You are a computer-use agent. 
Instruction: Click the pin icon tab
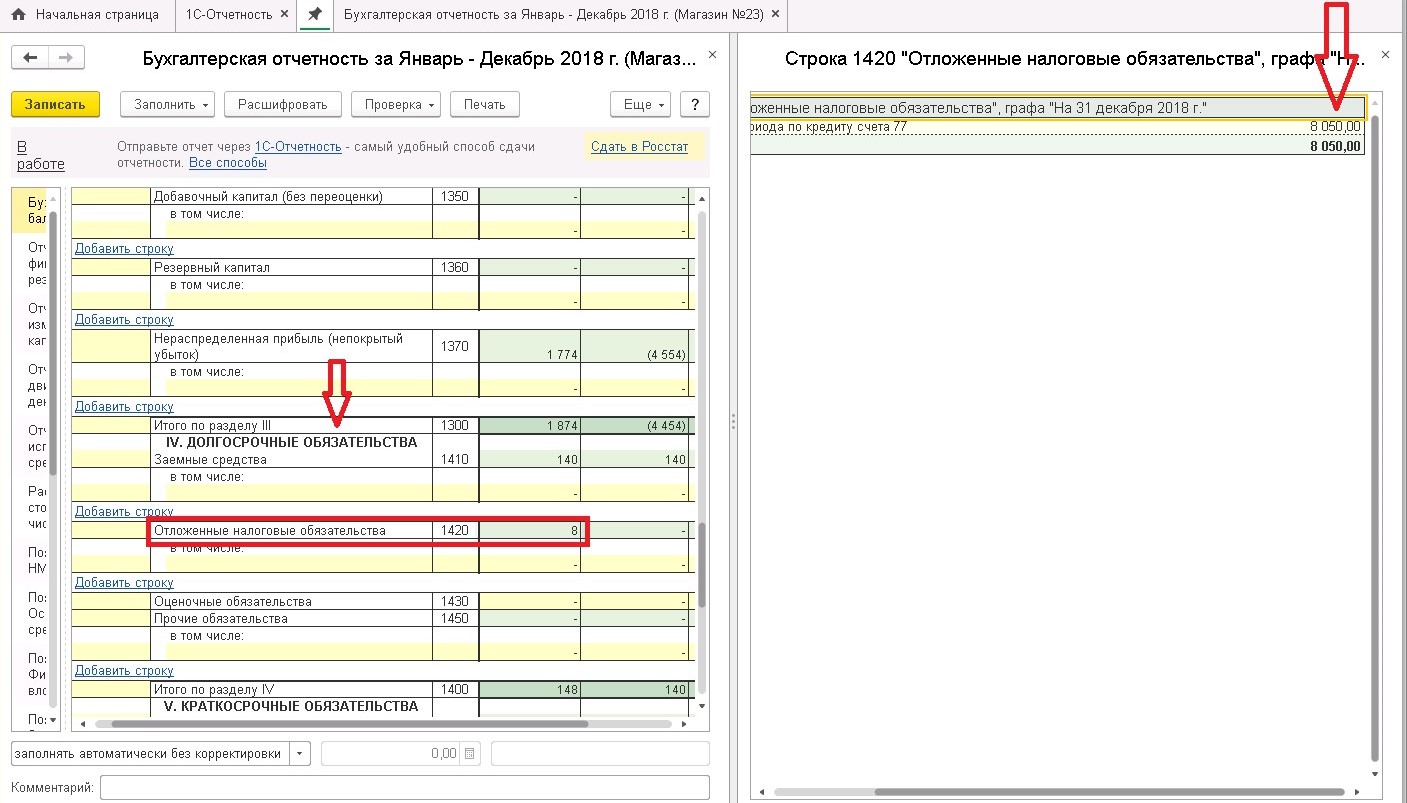point(314,15)
